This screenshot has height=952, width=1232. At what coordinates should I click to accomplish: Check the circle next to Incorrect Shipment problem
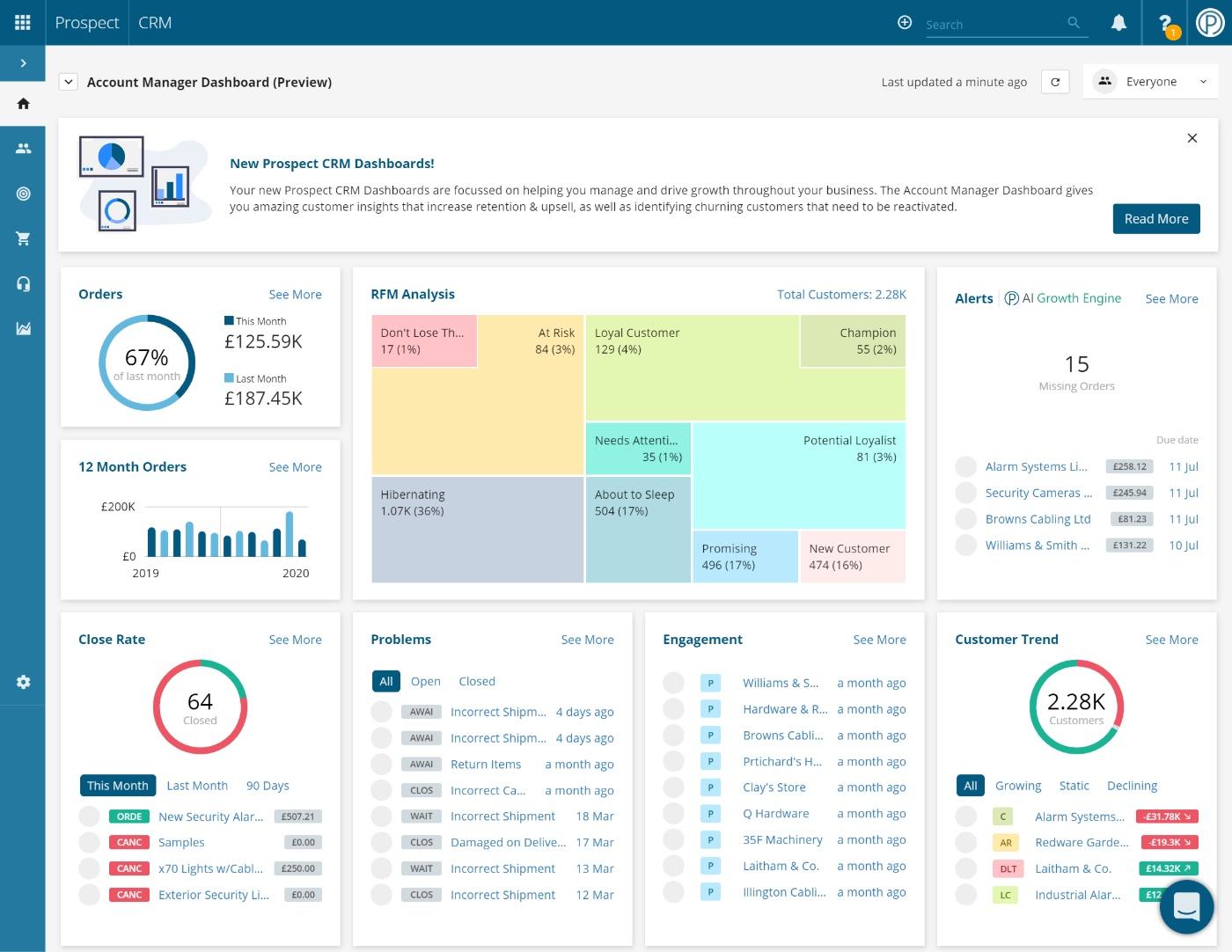point(381,712)
